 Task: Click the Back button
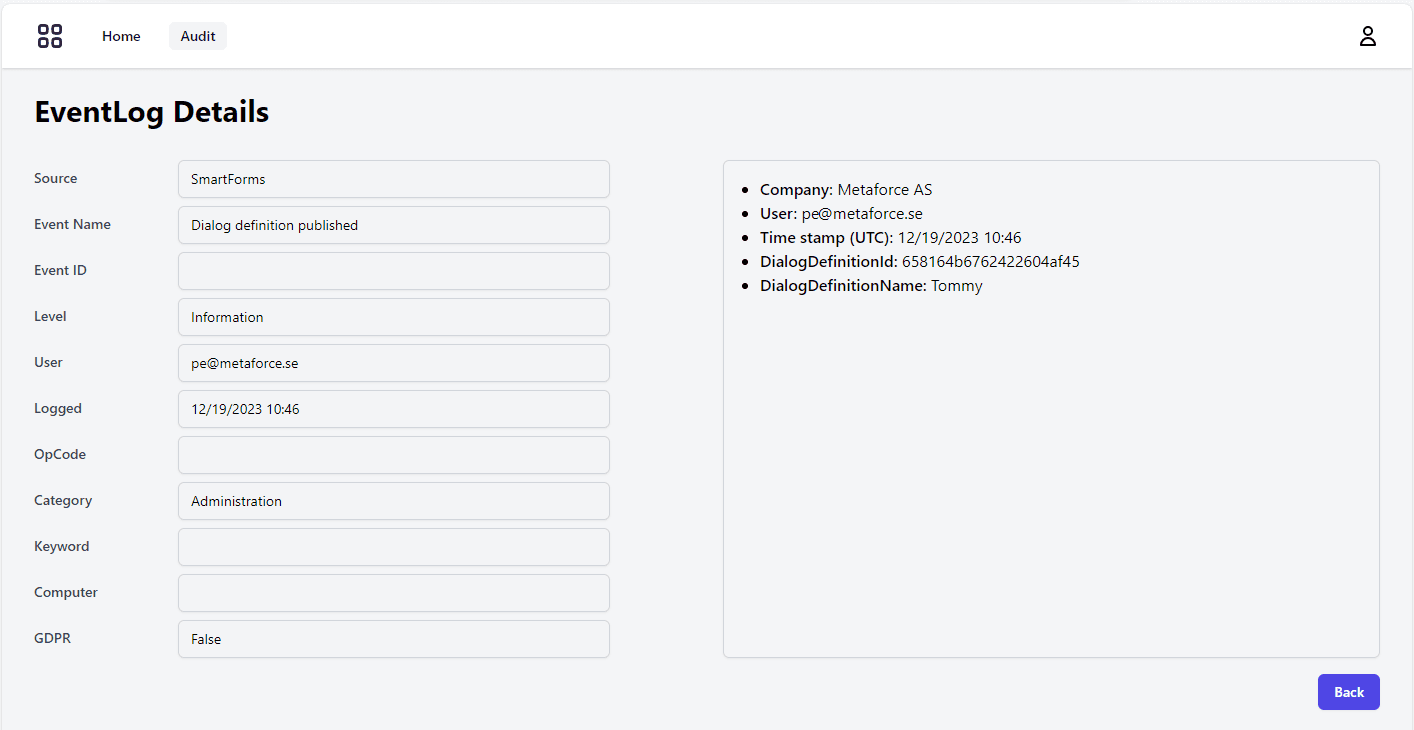[x=1348, y=691]
